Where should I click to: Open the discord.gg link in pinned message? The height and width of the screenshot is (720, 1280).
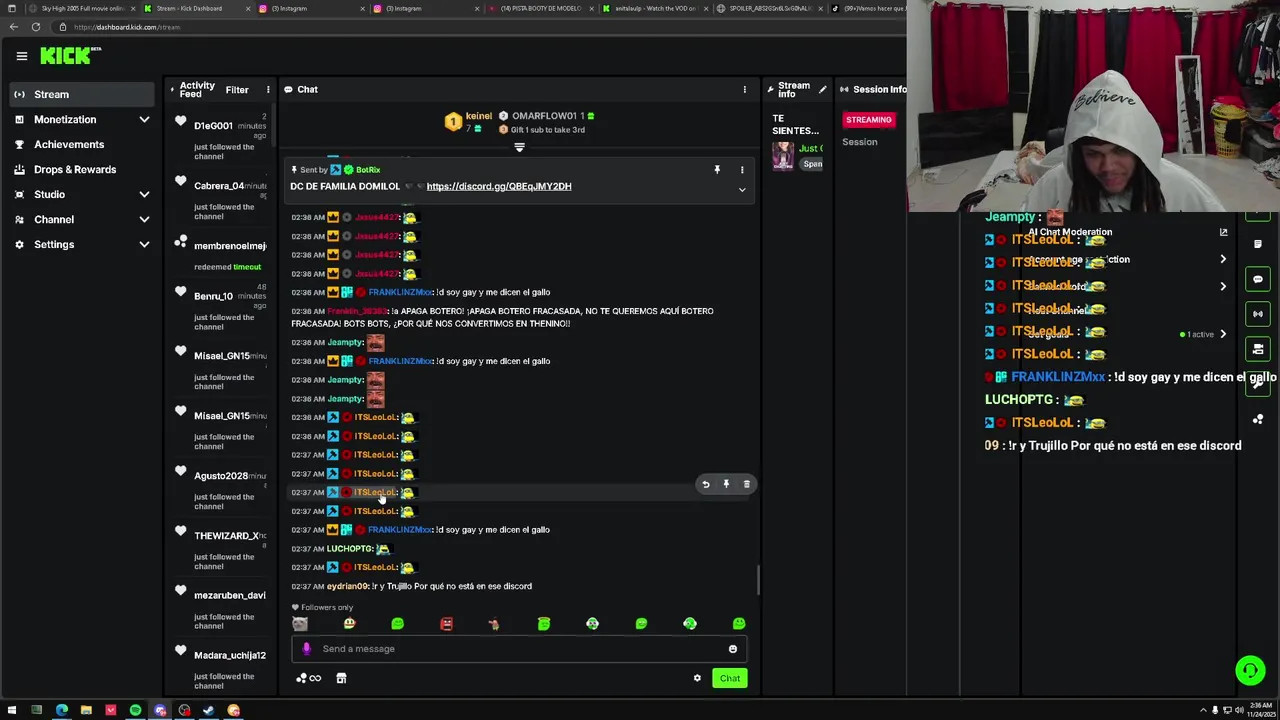(x=499, y=186)
